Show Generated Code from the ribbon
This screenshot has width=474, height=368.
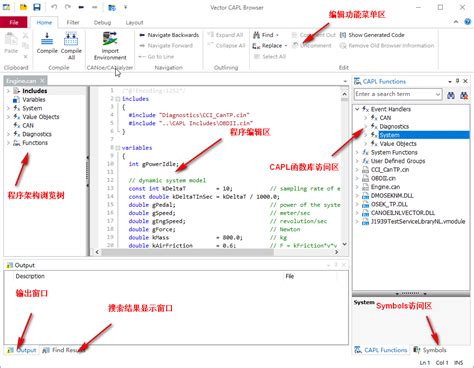click(x=372, y=35)
